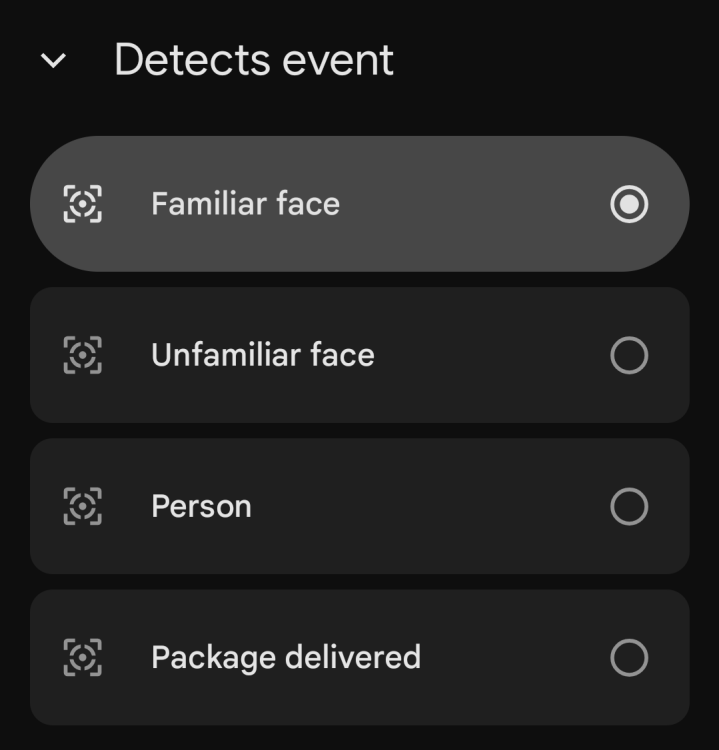Image resolution: width=719 pixels, height=750 pixels.
Task: Enable the Package delivered radio button
Action: [x=629, y=657]
